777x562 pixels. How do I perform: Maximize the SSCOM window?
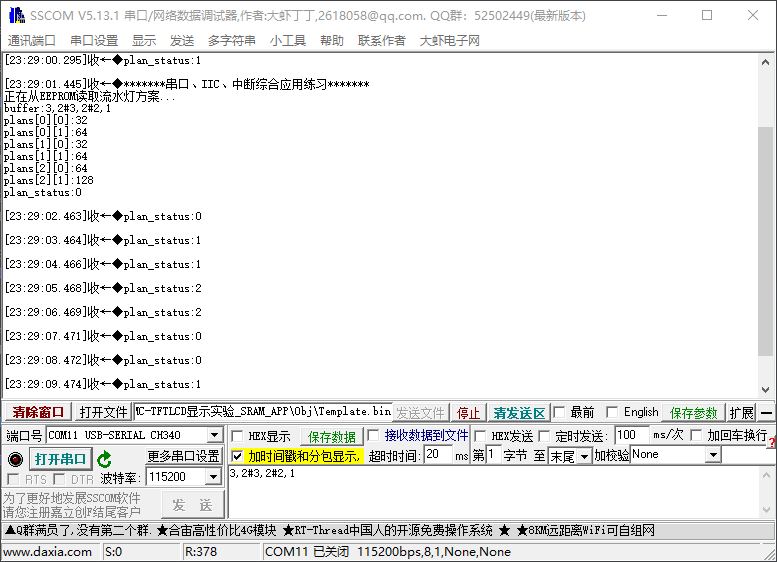coord(707,15)
